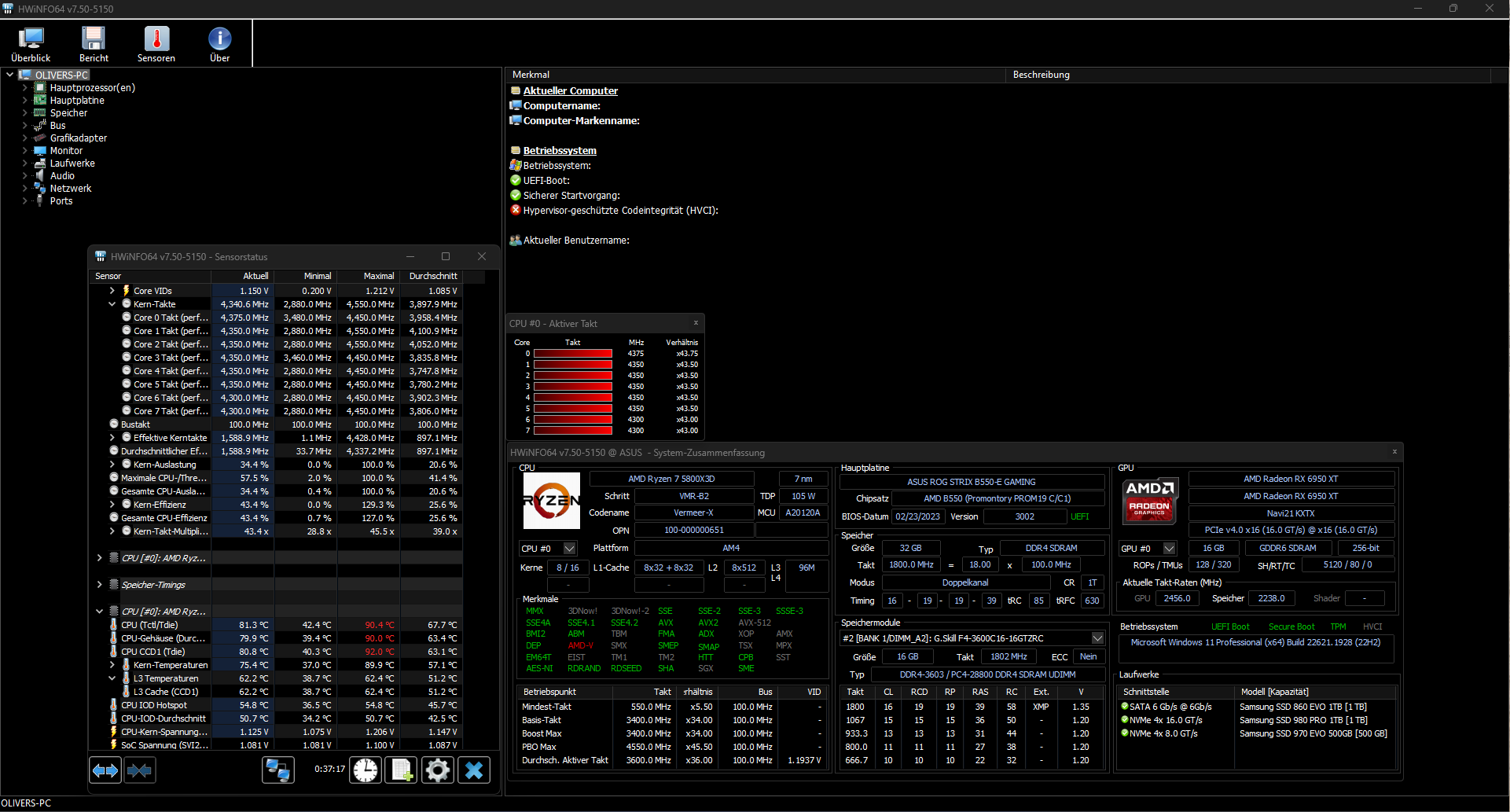The width and height of the screenshot is (1510, 812).
Task: Expand the Core VIDs sensor row
Action: [x=112, y=291]
